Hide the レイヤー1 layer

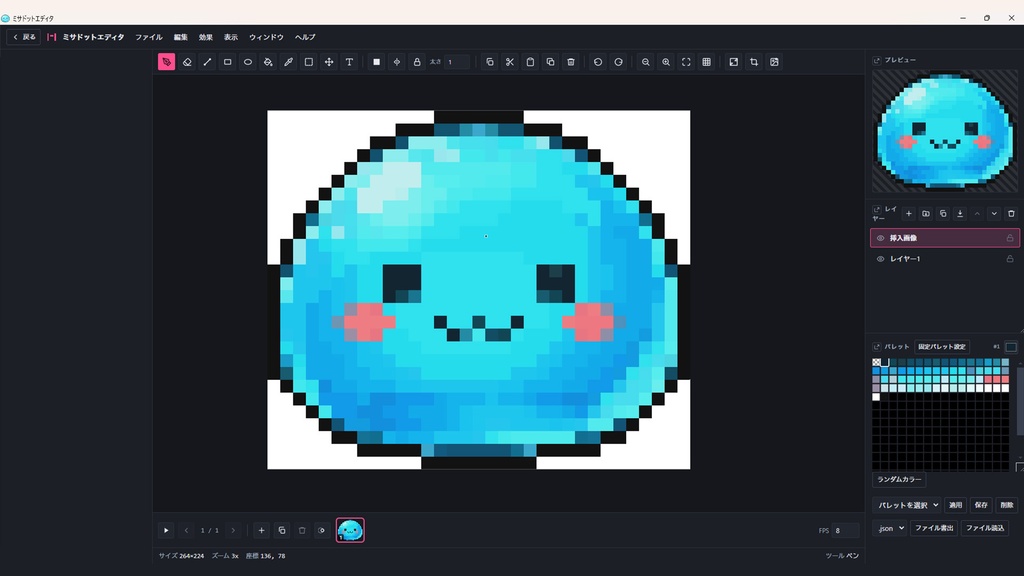(880, 259)
